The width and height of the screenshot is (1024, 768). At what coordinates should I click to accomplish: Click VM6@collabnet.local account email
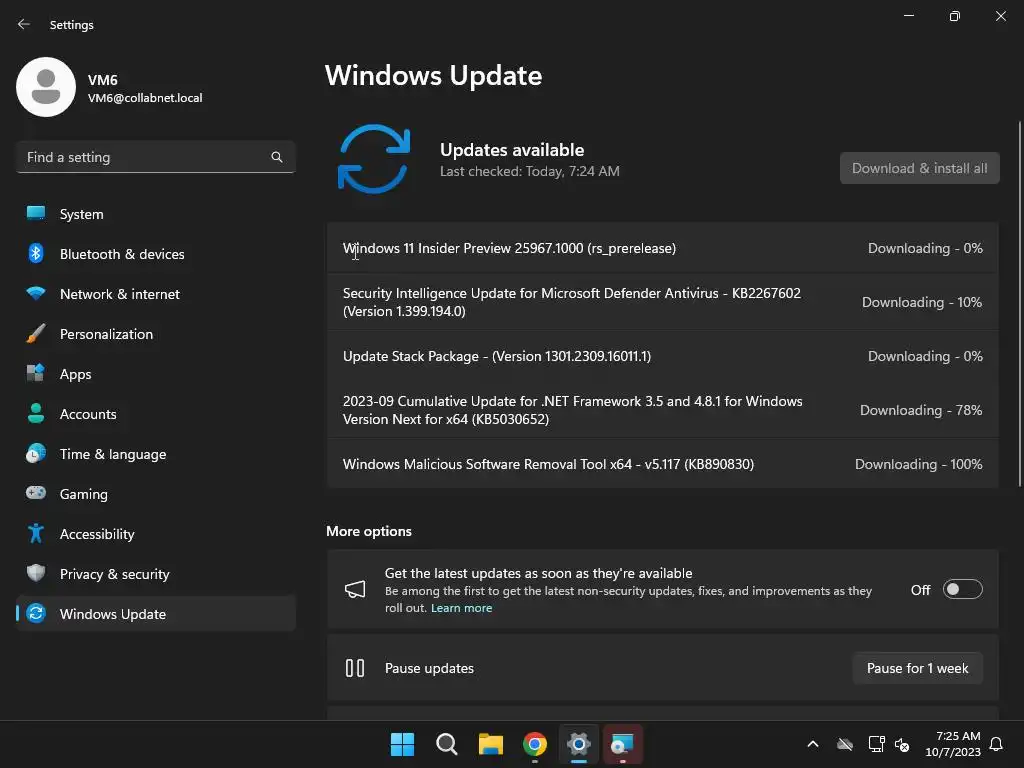tap(145, 98)
